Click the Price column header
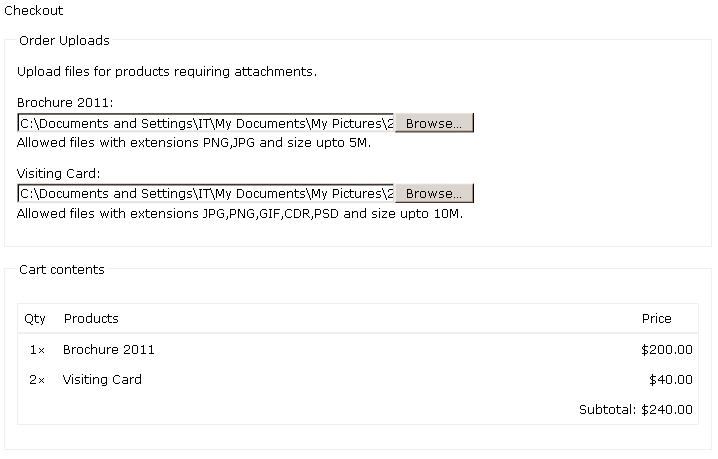The image size is (718, 459). pos(657,318)
